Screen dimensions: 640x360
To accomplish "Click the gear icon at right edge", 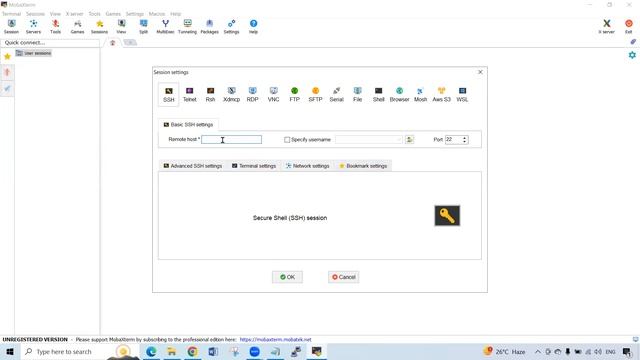I will pyautogui.click(x=632, y=55).
